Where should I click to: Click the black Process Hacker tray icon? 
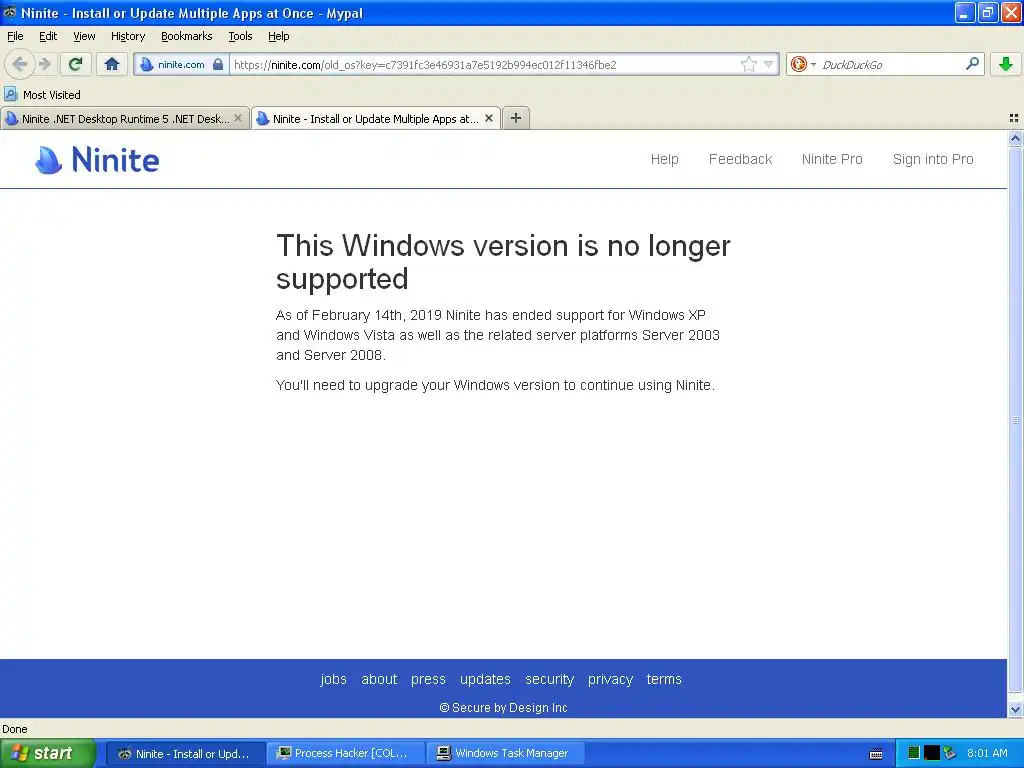tap(932, 753)
